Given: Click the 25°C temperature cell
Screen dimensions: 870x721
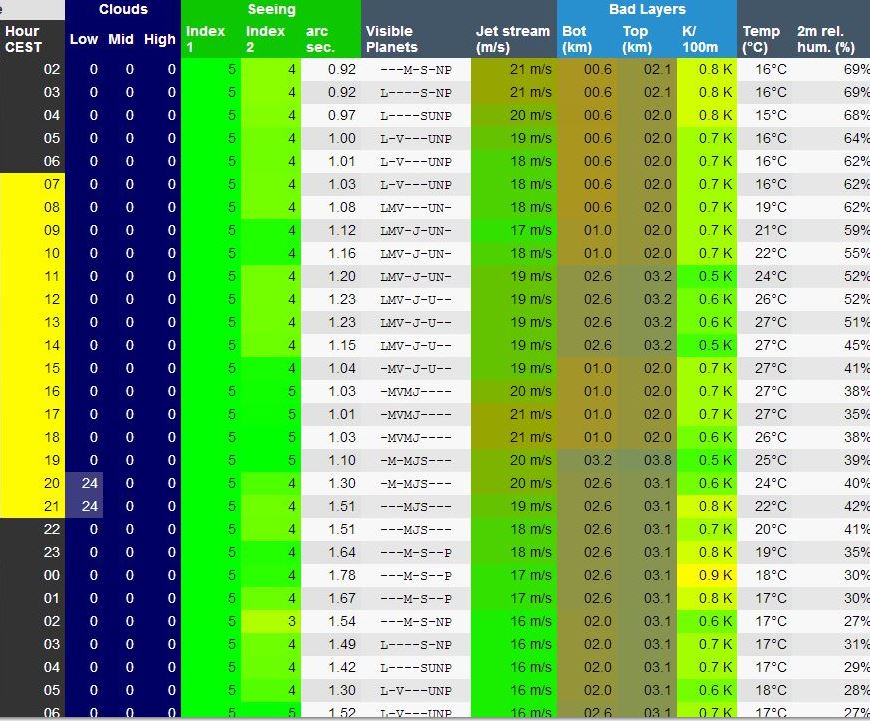Looking at the screenshot, I should pos(770,460).
